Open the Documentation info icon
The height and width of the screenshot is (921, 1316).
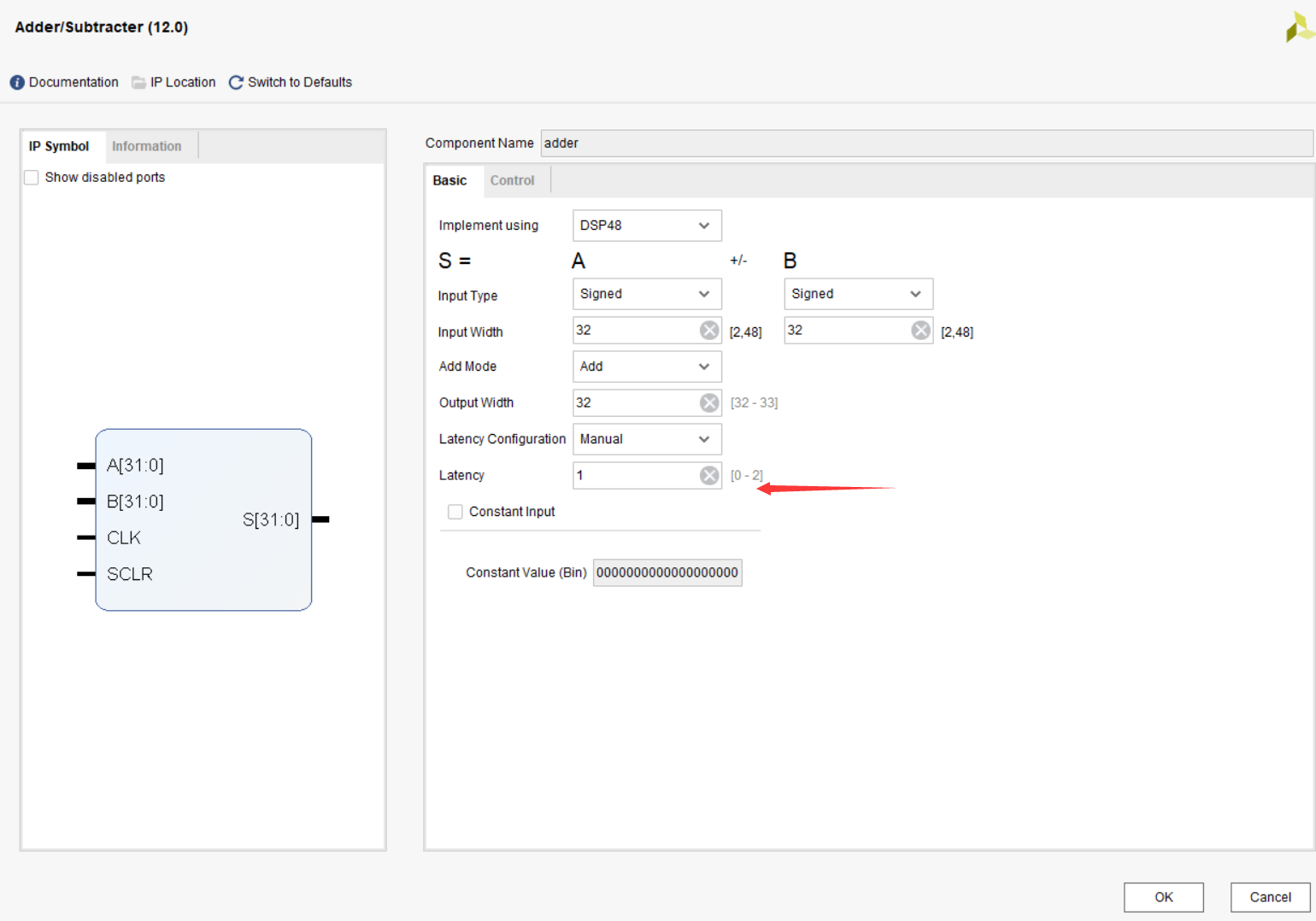coord(17,83)
